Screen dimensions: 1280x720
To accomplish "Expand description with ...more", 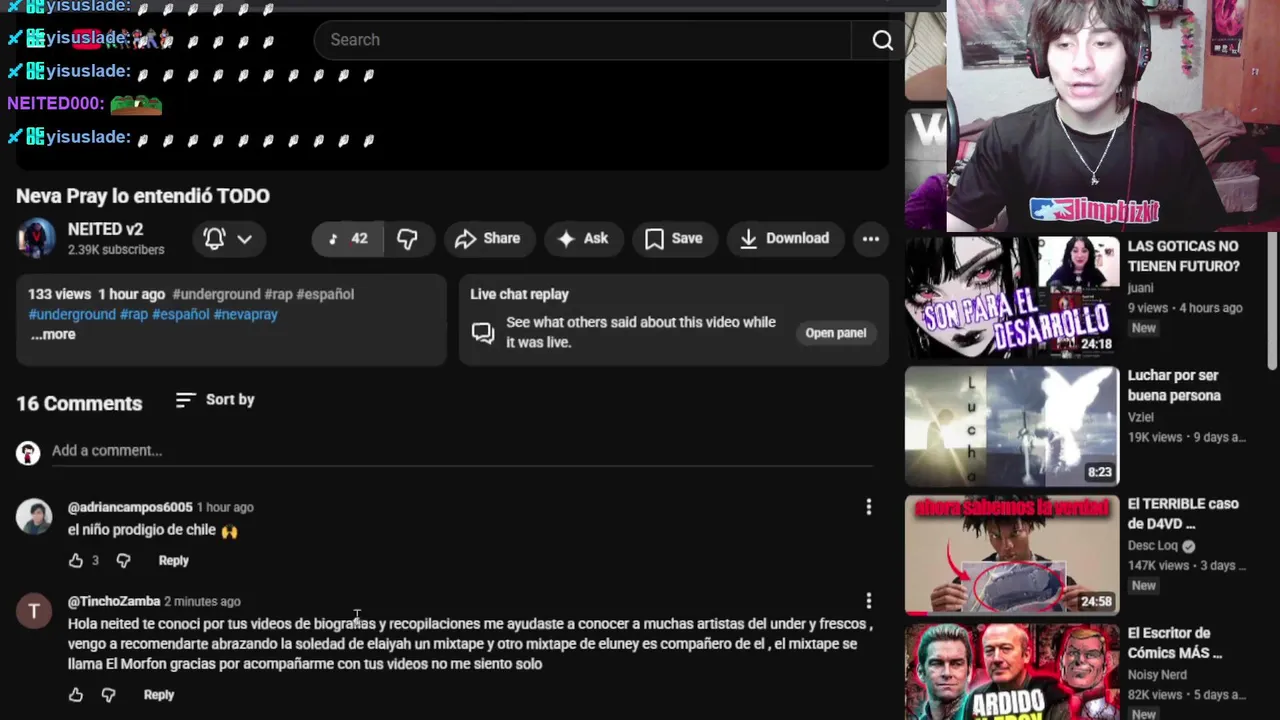I will [x=53, y=334].
